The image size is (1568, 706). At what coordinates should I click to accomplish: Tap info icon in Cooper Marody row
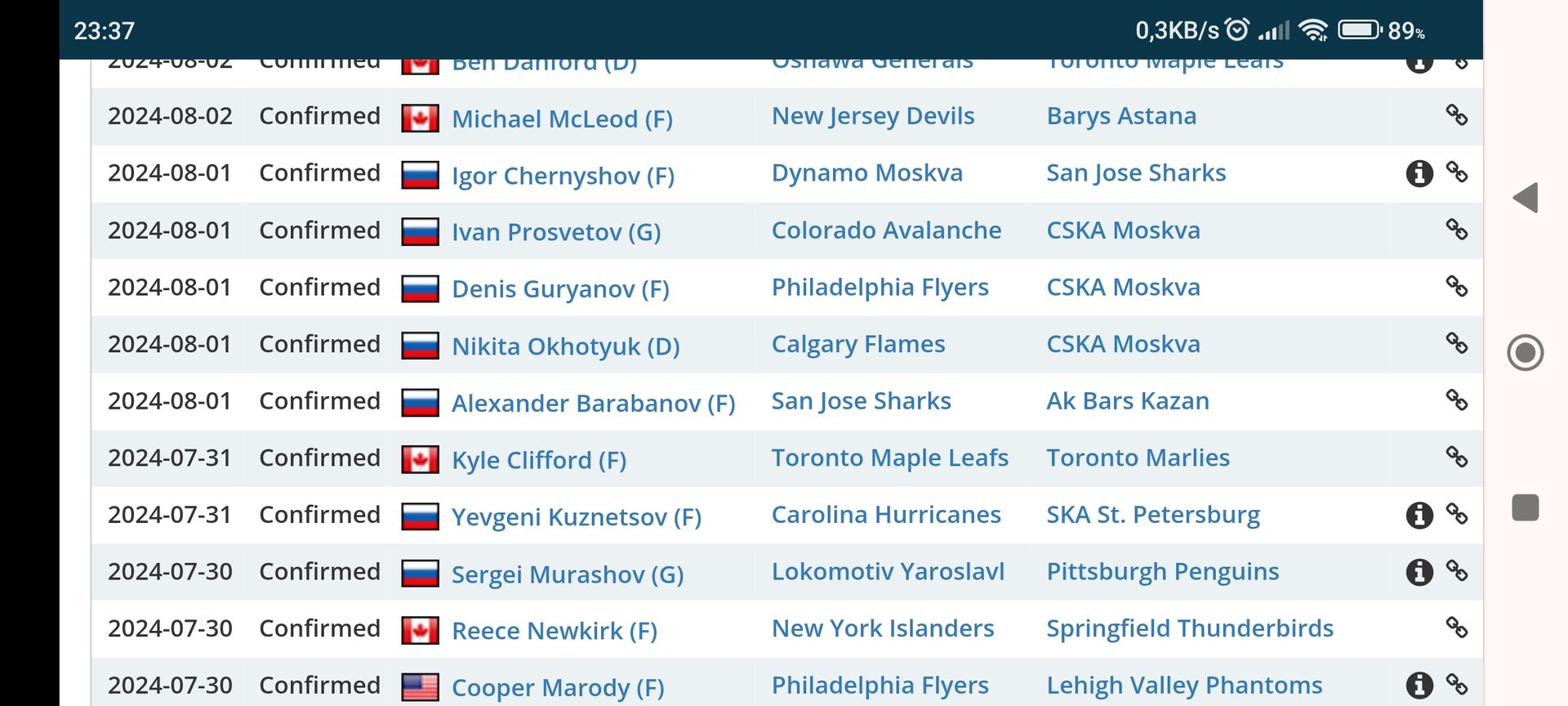pos(1419,685)
